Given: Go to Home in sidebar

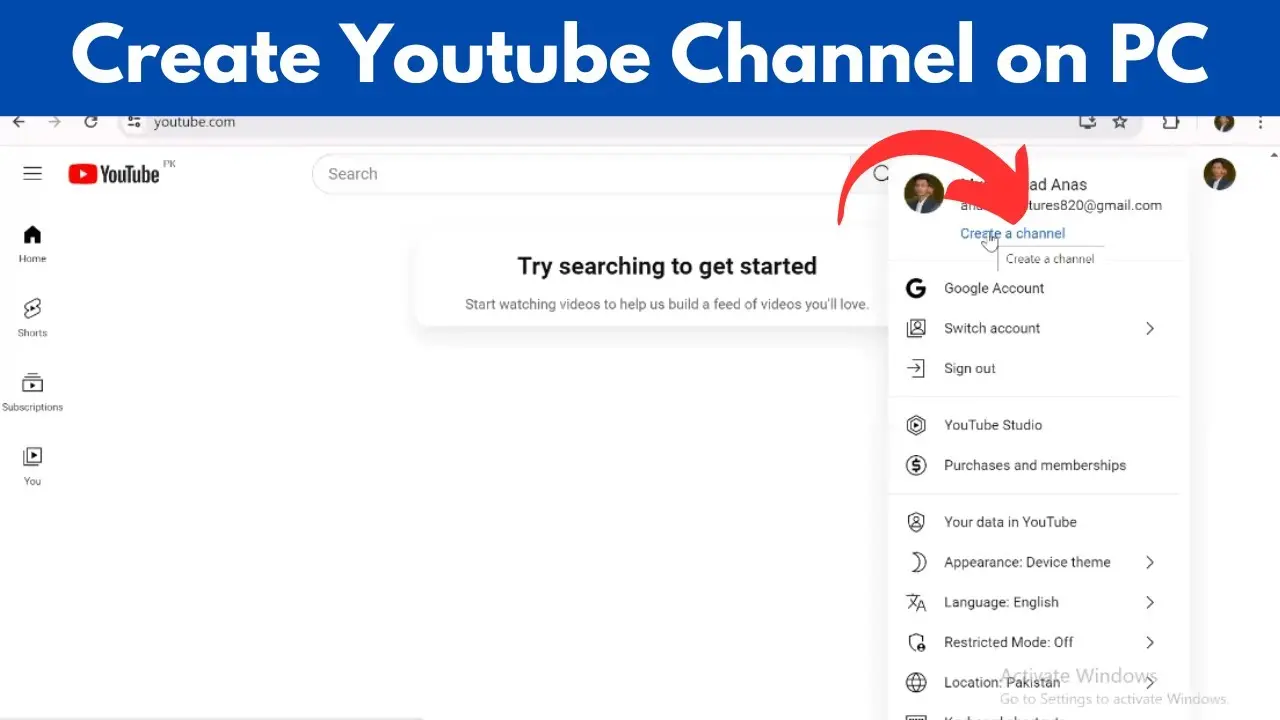Looking at the screenshot, I should [32, 244].
